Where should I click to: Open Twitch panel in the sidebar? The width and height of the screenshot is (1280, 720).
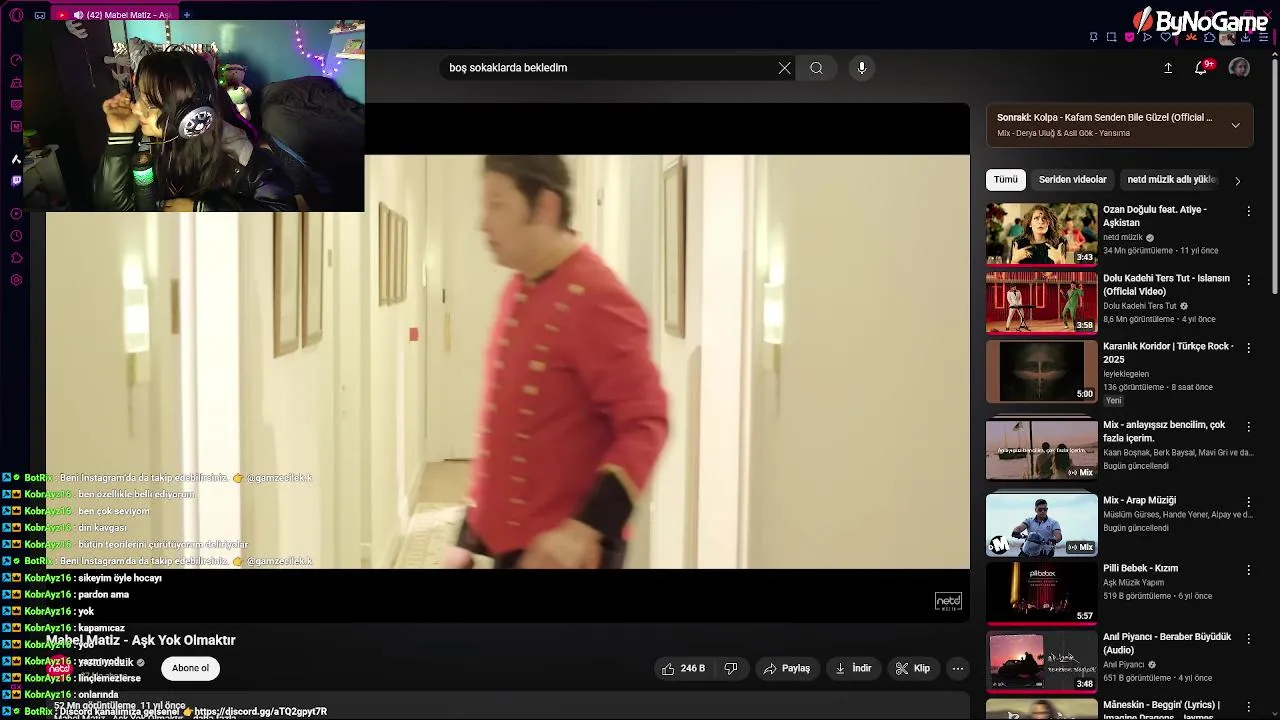pos(16,181)
